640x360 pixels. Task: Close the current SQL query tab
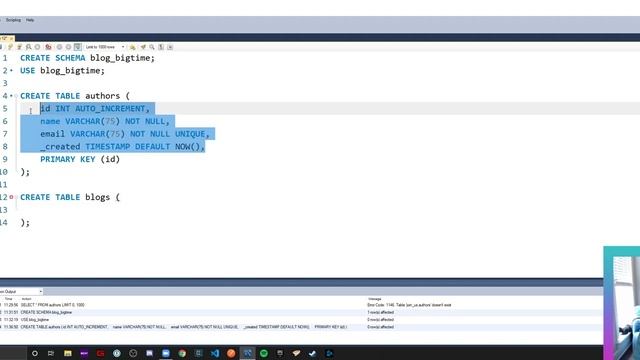(x=11, y=38)
